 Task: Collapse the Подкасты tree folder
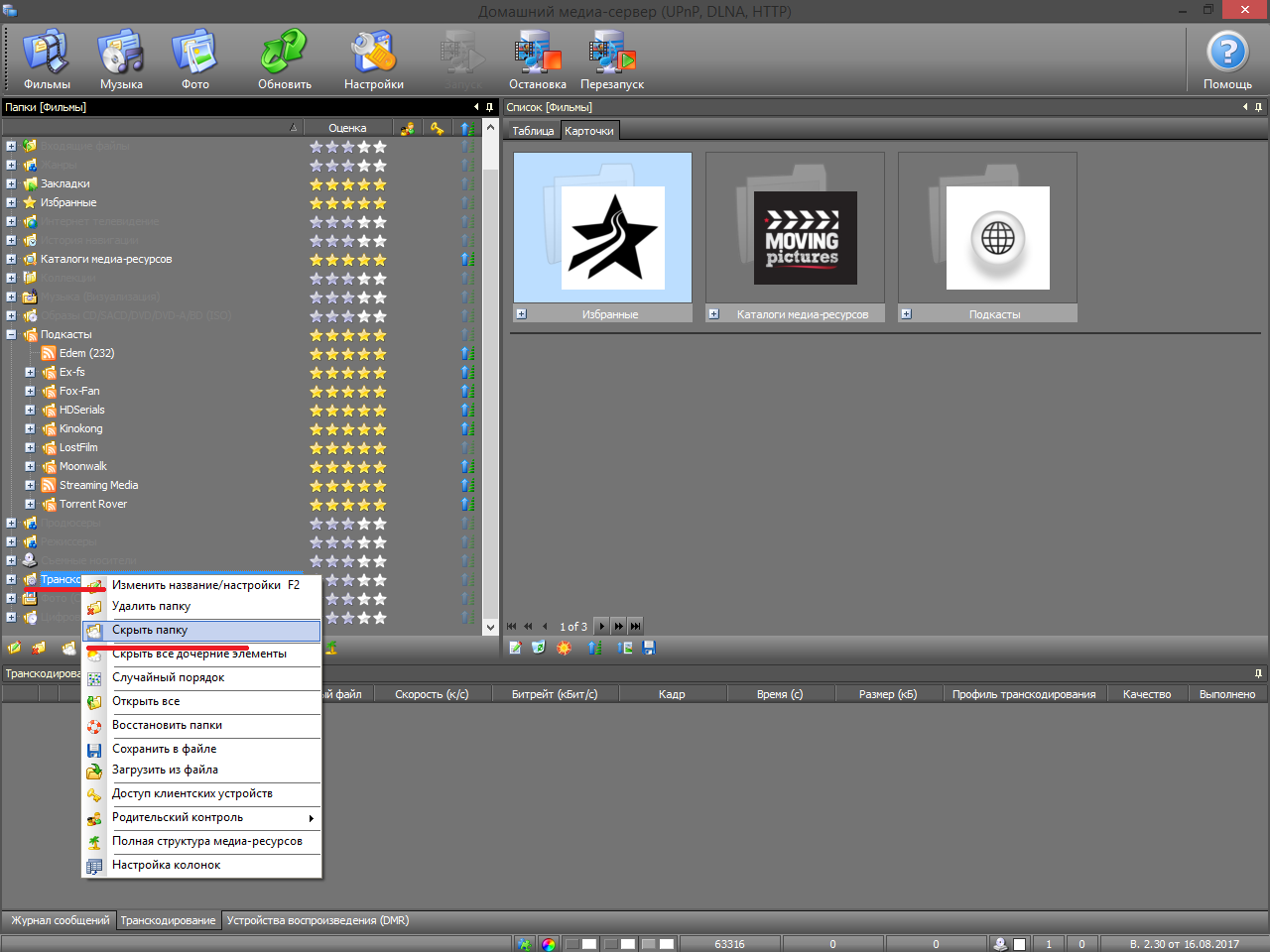[11, 335]
